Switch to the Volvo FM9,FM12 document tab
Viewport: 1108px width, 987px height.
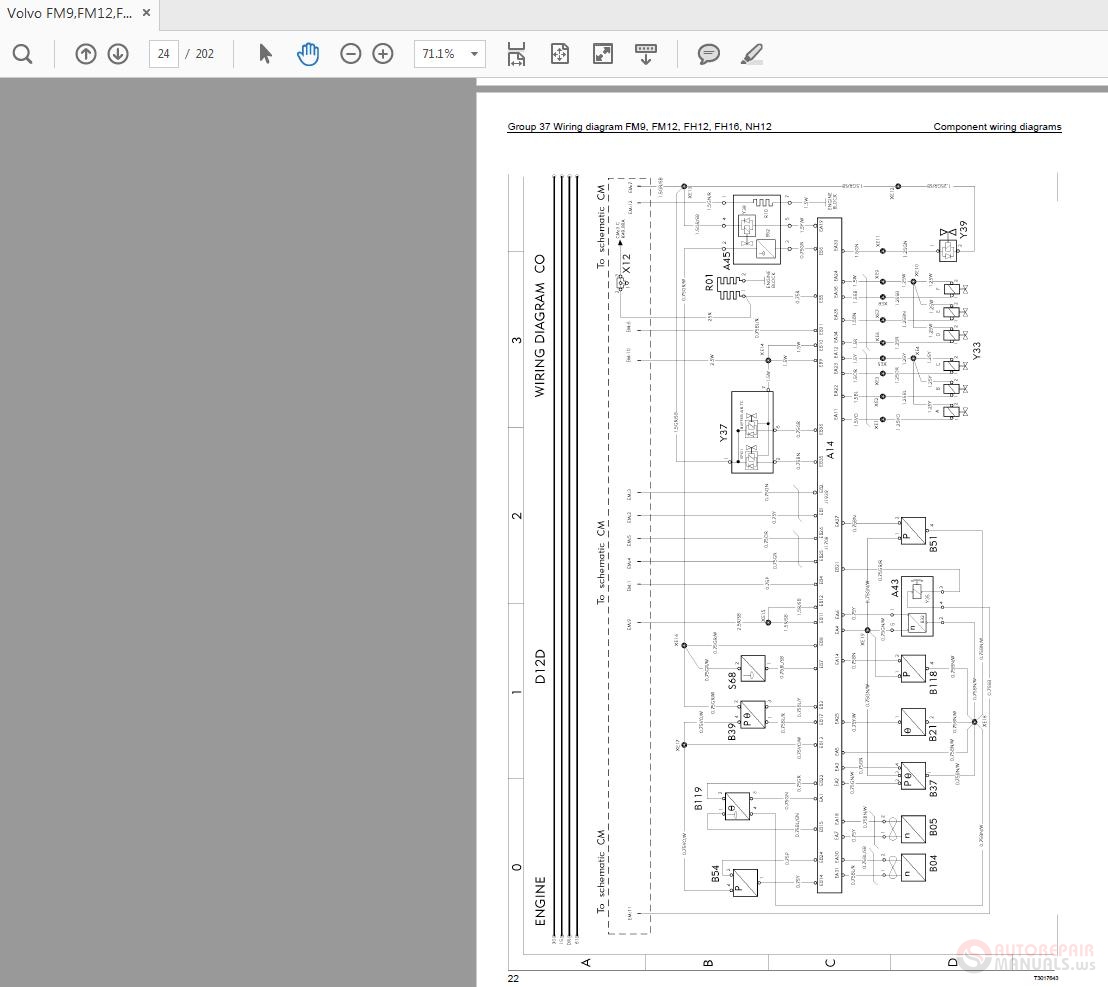point(67,13)
